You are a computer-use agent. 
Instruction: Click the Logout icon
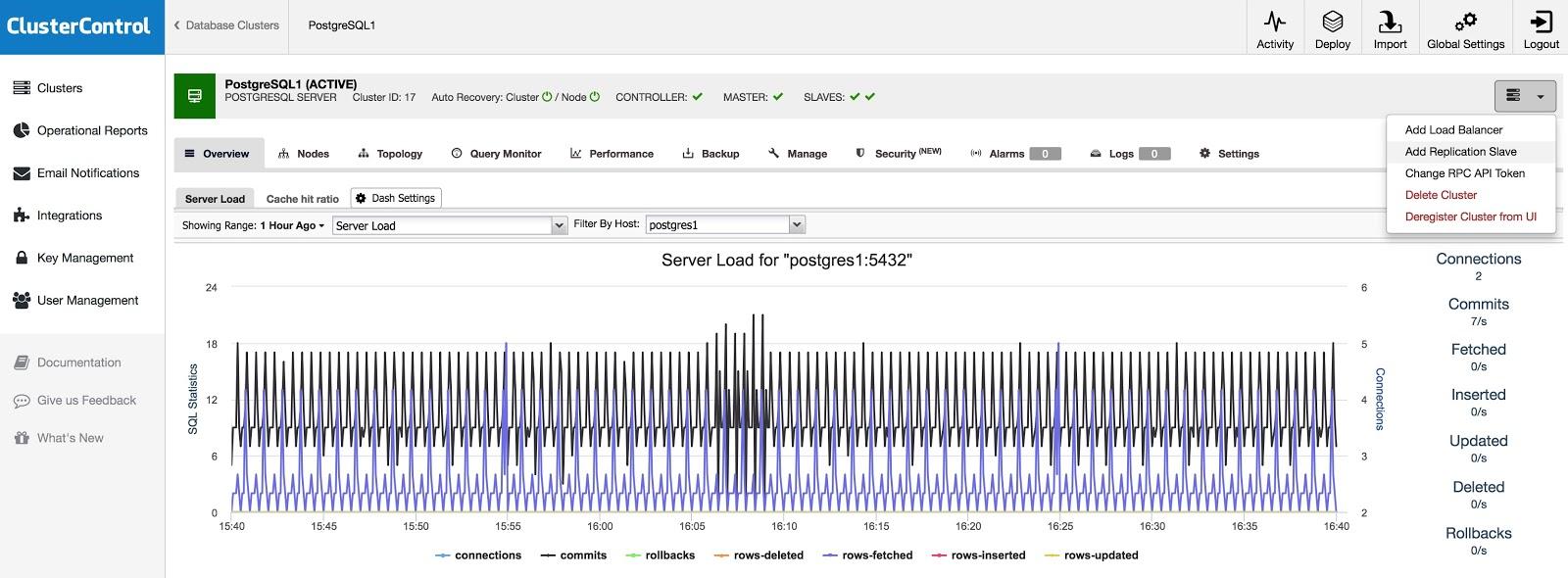pyautogui.click(x=1541, y=22)
